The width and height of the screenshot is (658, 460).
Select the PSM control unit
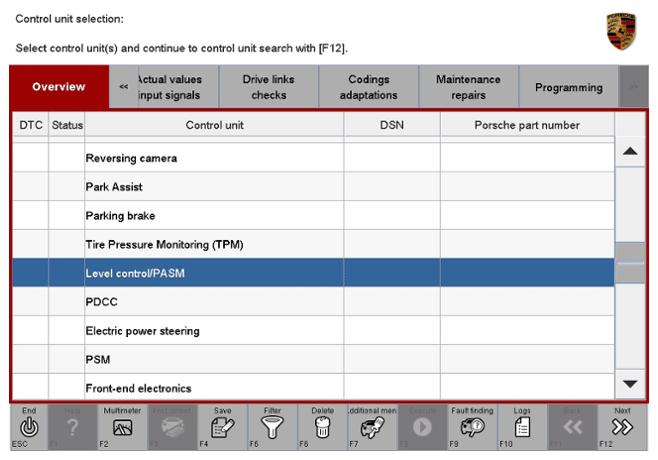click(x=313, y=360)
